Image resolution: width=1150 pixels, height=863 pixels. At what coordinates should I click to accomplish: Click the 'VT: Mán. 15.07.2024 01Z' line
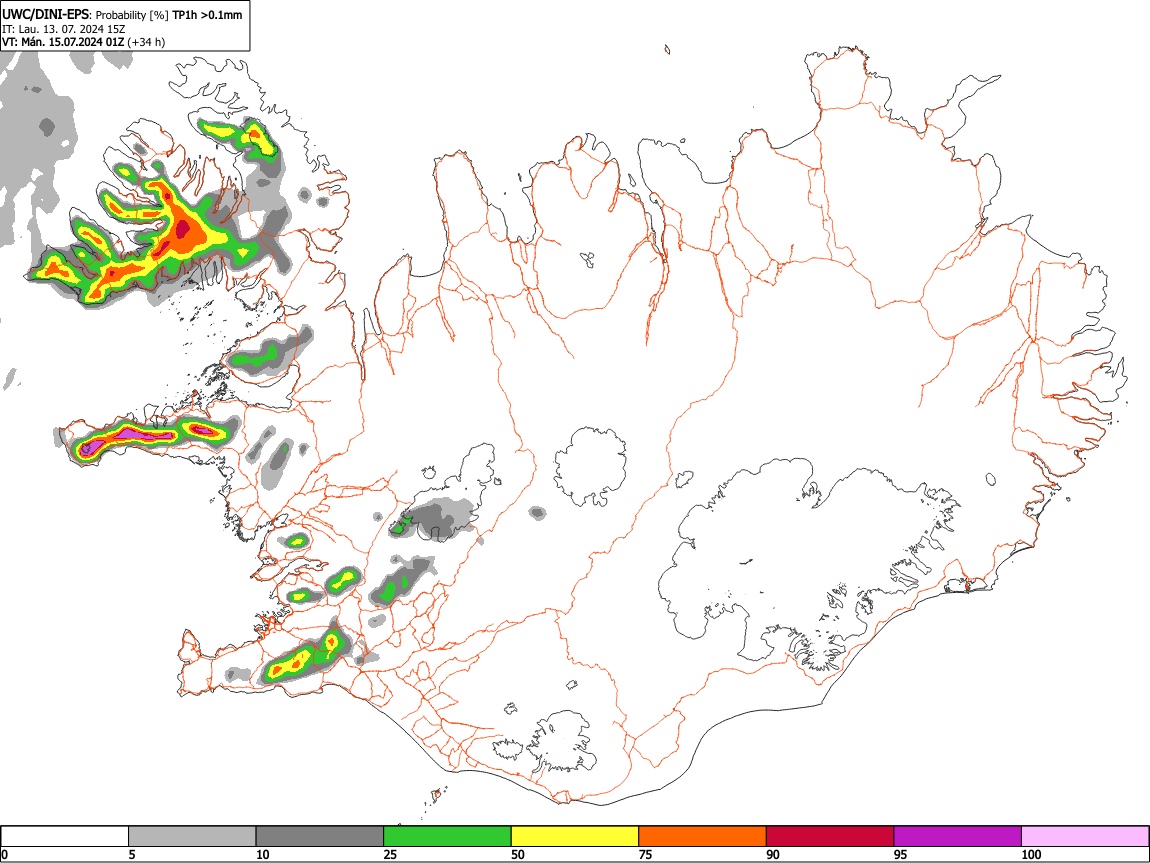coord(63,42)
